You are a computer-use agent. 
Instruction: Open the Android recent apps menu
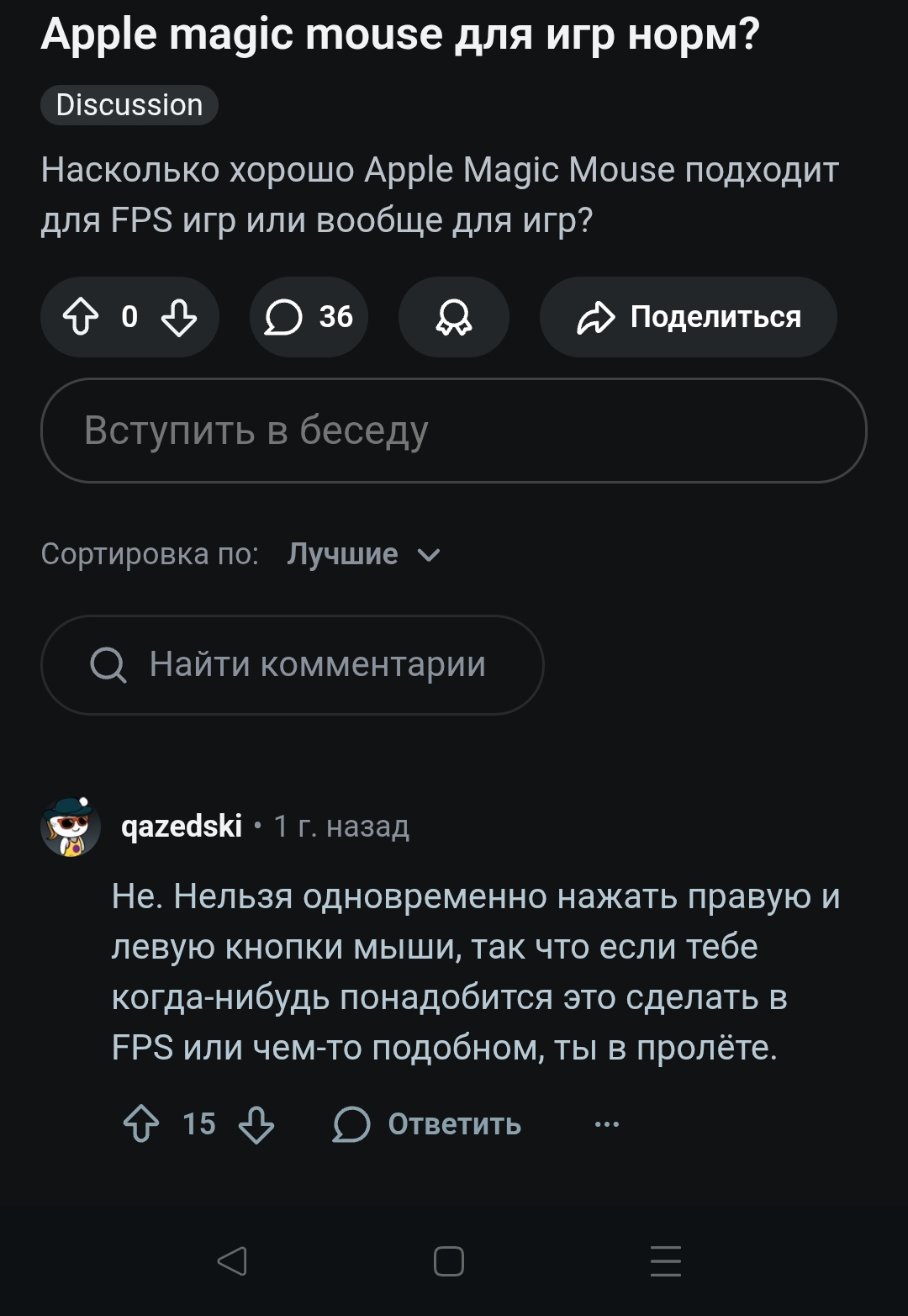666,1261
